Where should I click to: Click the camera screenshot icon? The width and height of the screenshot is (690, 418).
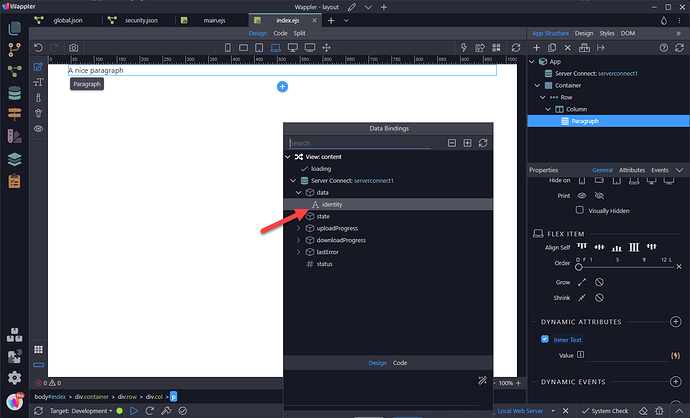pyautogui.click(x=73, y=48)
